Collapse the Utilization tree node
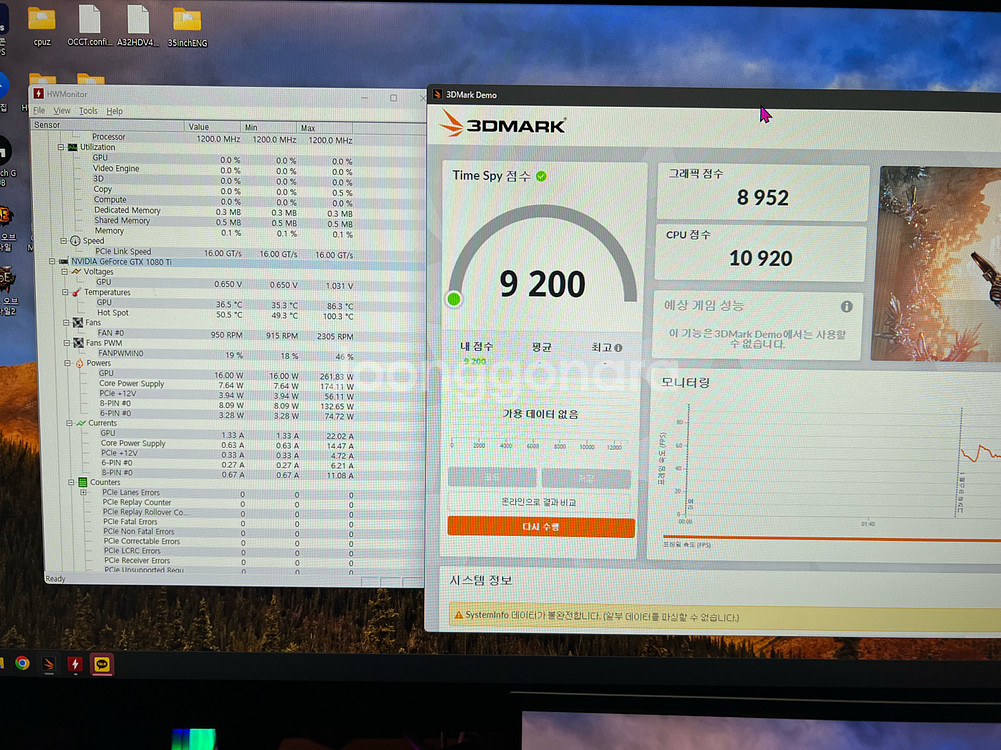Viewport: 1001px width, 750px height. (x=61, y=147)
